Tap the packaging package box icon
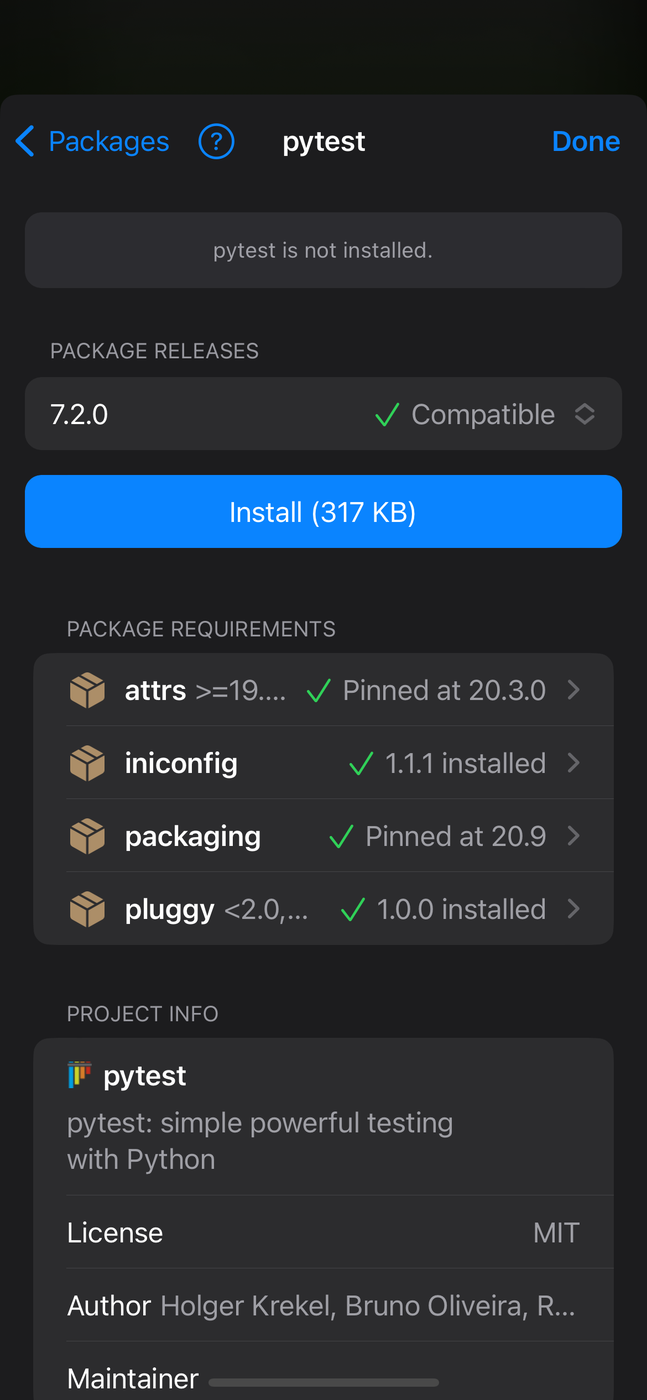 88,836
